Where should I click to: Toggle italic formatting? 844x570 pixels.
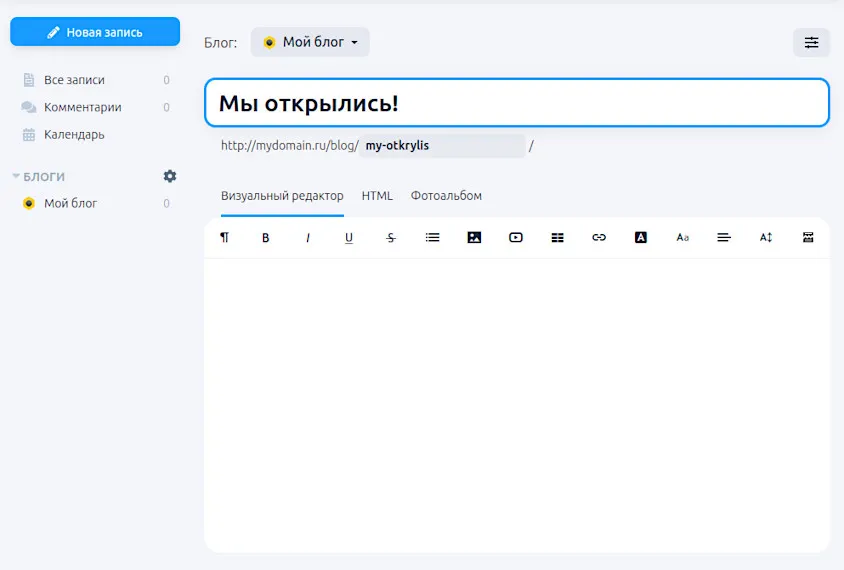point(307,238)
